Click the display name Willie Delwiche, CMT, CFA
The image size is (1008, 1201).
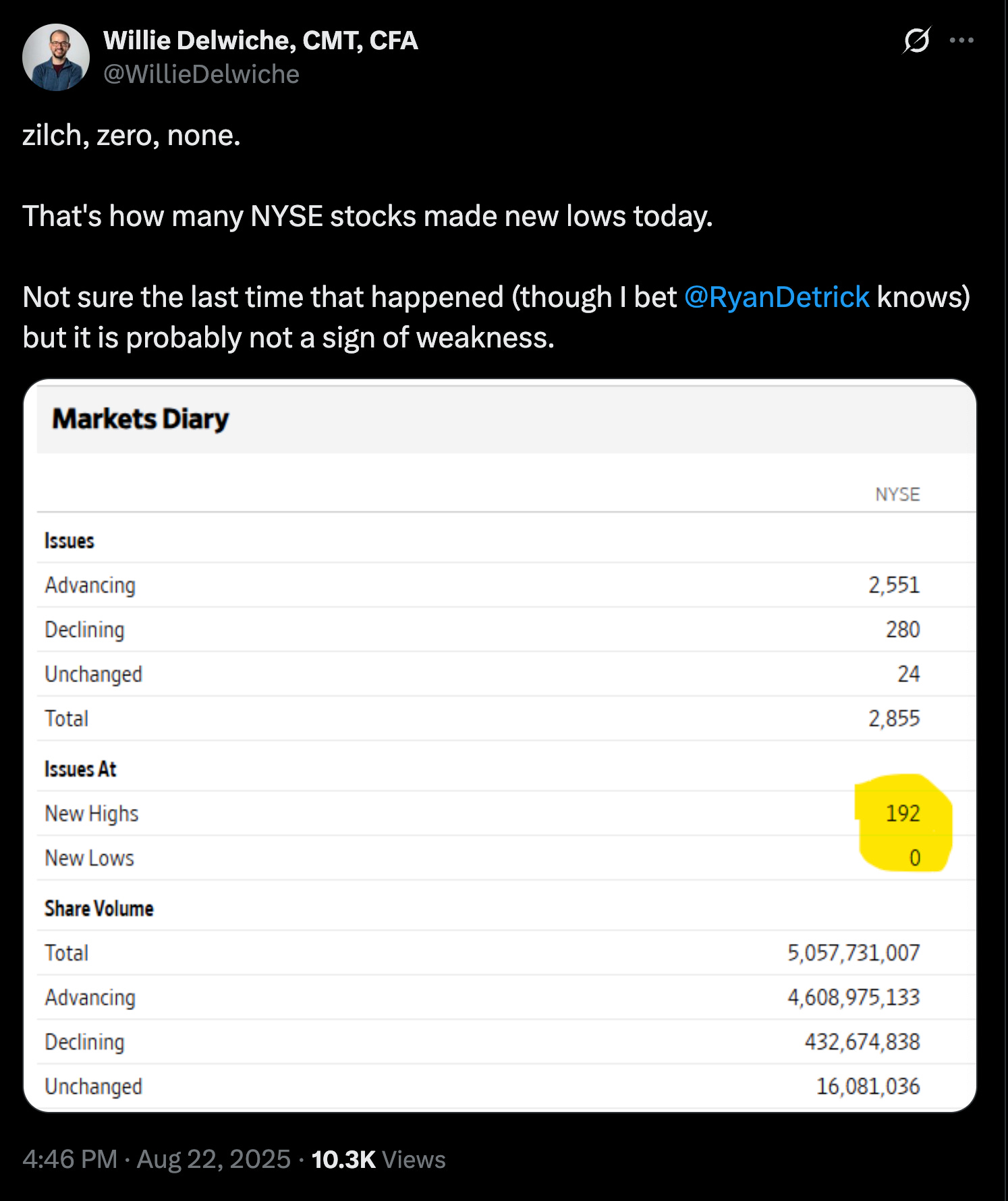(260, 40)
